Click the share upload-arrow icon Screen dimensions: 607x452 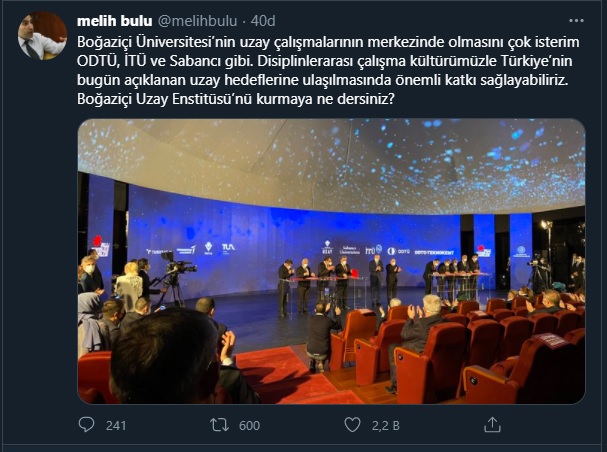(492, 425)
